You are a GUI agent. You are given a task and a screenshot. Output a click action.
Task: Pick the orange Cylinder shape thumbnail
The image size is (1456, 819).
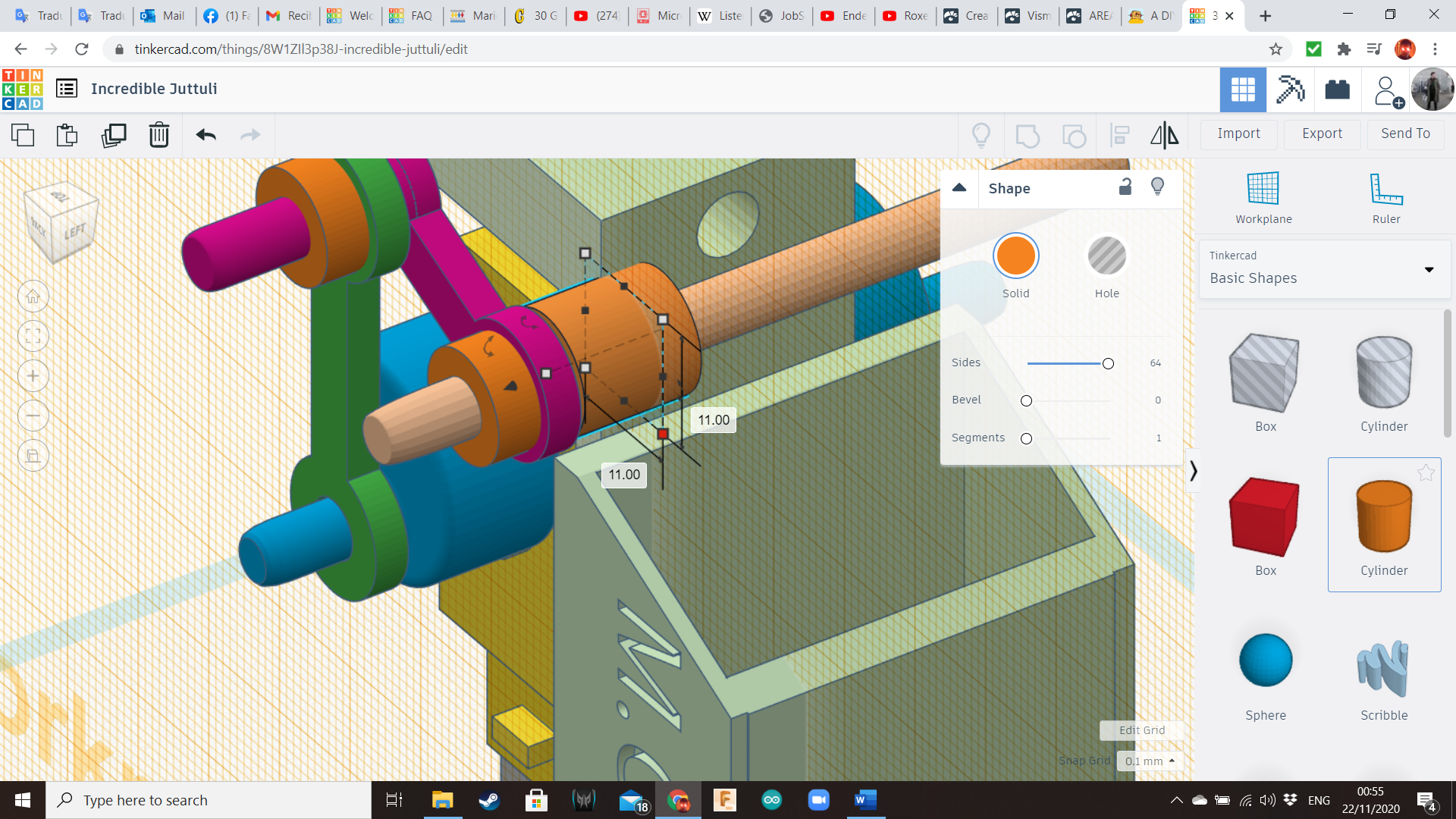[1384, 517]
